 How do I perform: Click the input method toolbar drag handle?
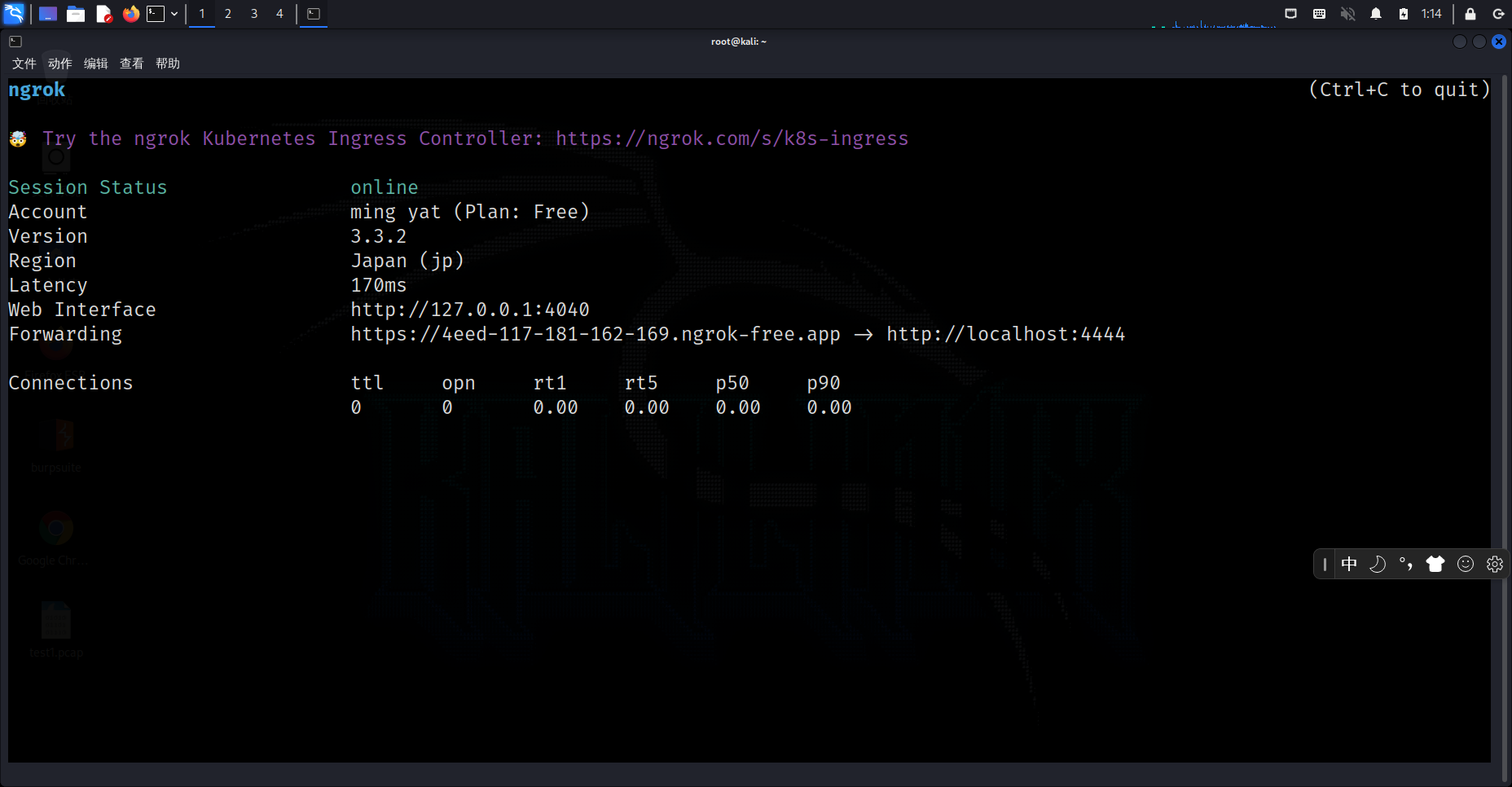(1325, 564)
